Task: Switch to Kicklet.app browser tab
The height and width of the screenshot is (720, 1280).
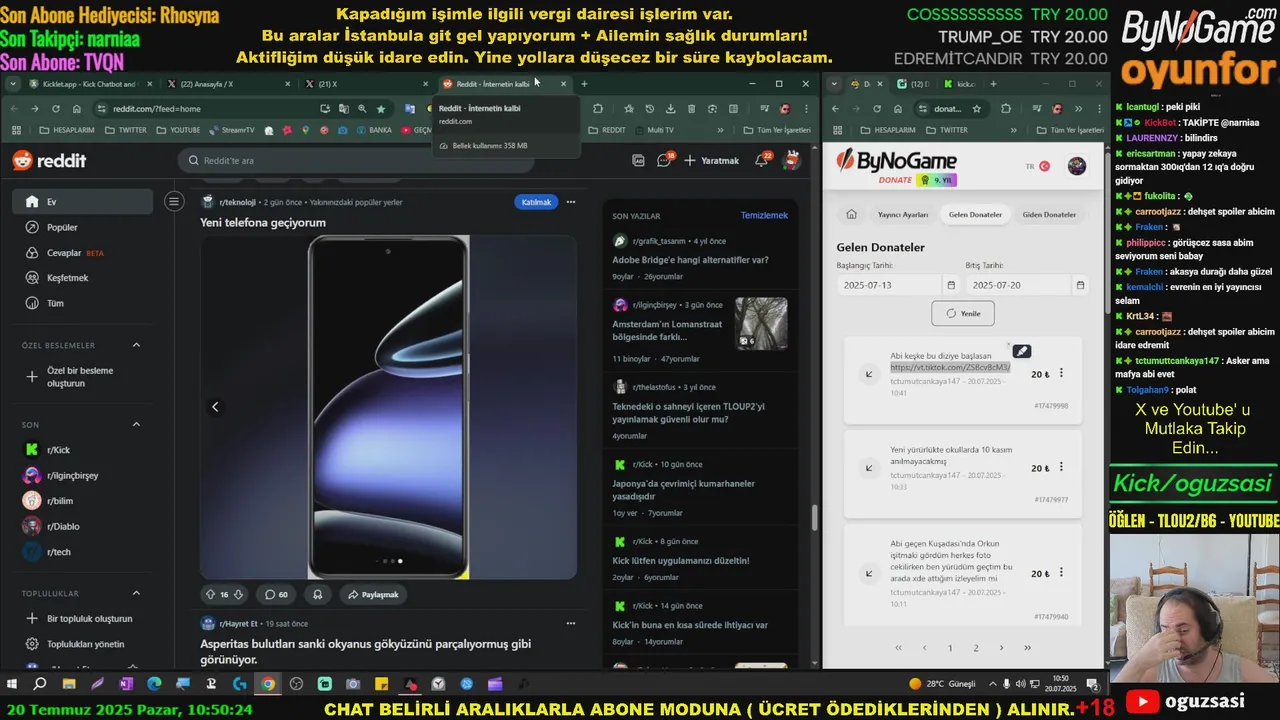Action: pyautogui.click(x=88, y=84)
